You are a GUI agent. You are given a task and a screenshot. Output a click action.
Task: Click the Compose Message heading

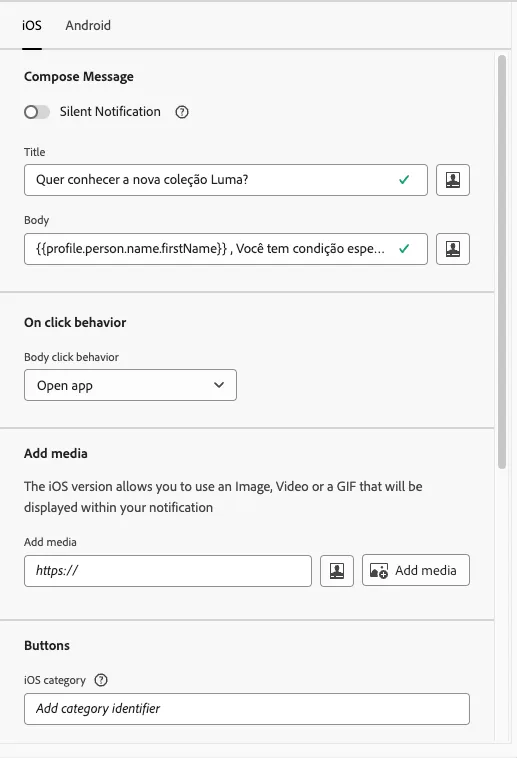tap(79, 77)
